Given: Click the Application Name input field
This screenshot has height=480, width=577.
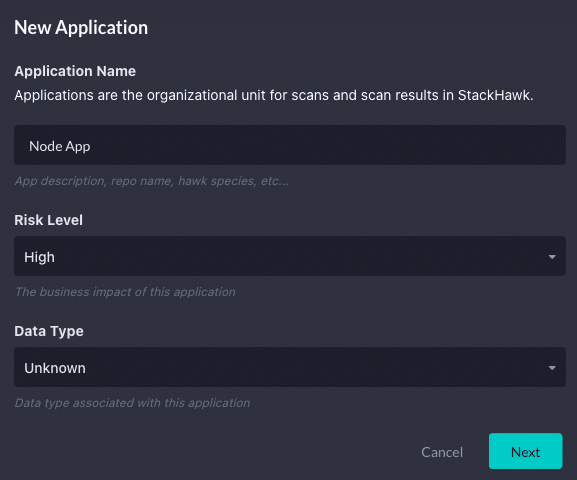Looking at the screenshot, I should pos(290,145).
